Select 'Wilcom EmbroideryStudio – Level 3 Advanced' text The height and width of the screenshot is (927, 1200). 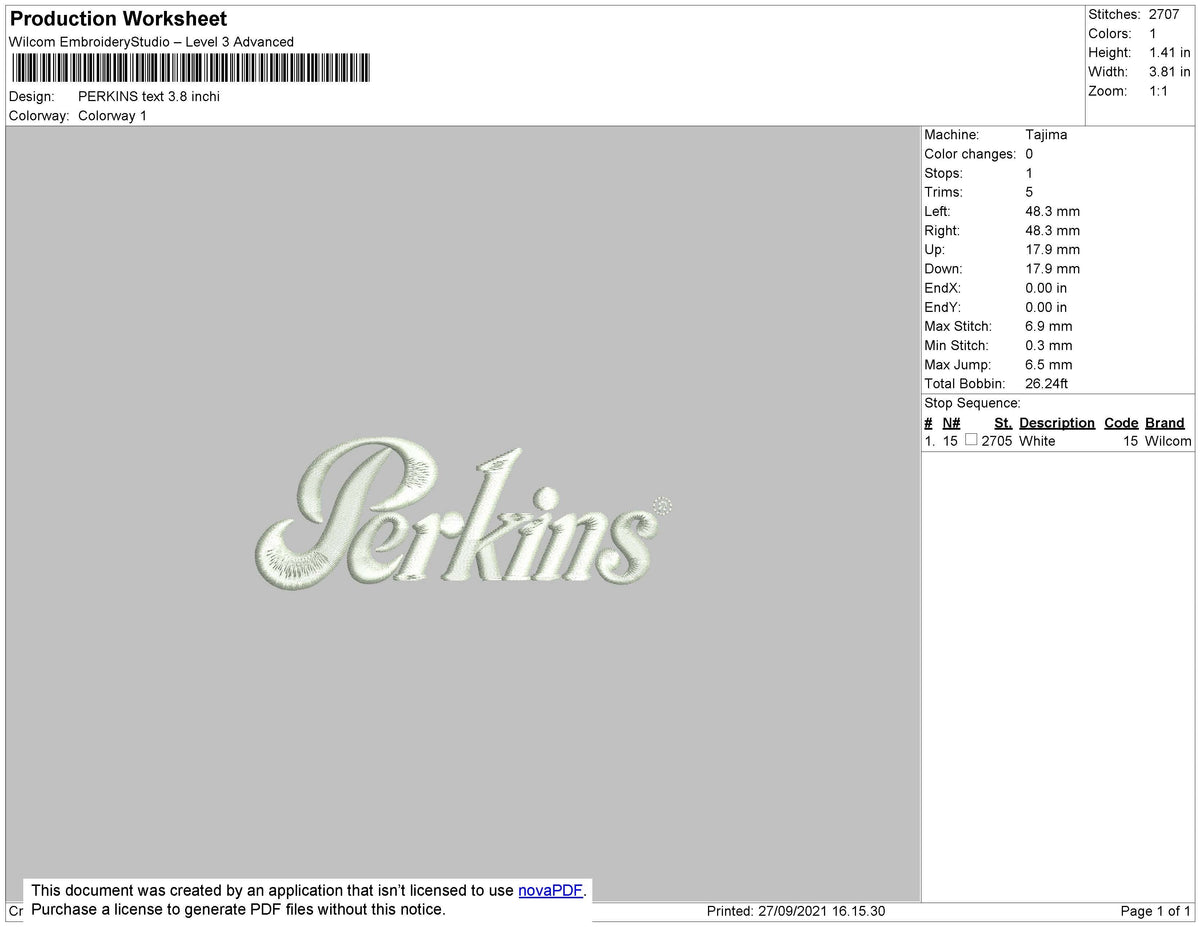pyautogui.click(x=151, y=42)
